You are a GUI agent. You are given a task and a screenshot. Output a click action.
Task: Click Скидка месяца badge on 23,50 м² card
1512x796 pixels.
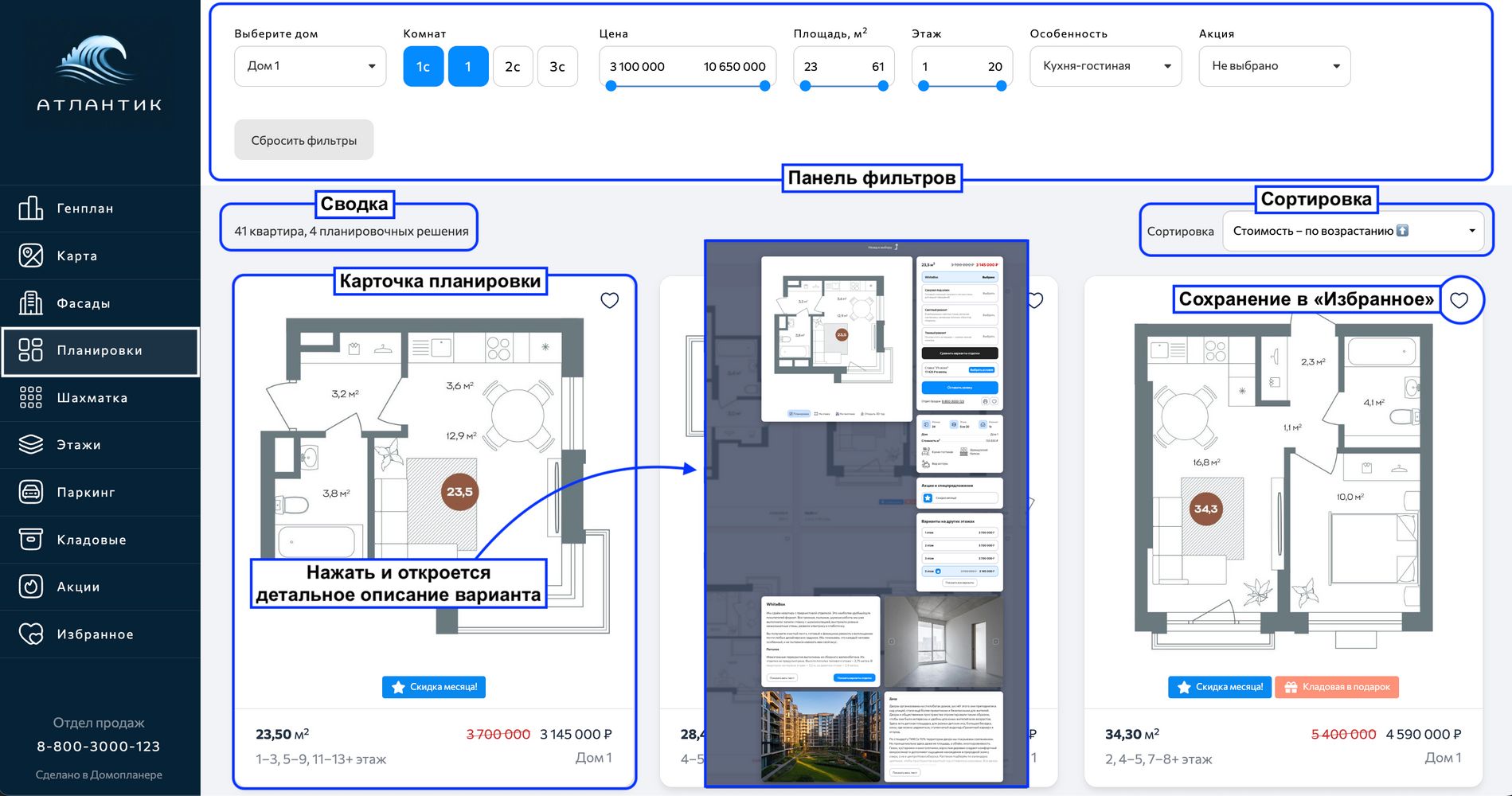(x=434, y=687)
